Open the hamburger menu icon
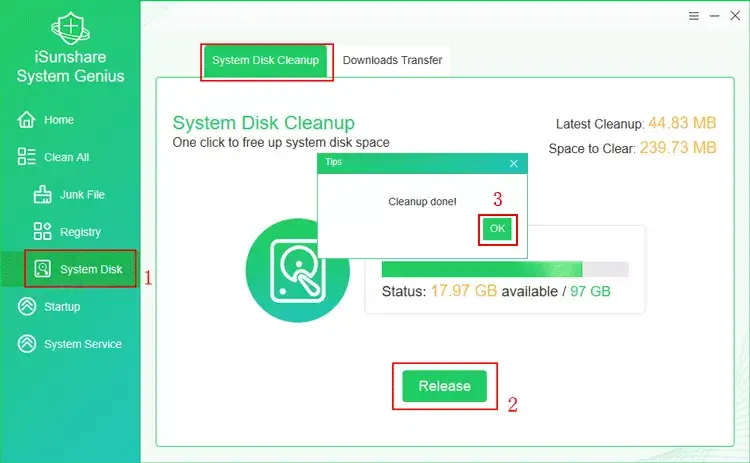Image resolution: width=750 pixels, height=463 pixels. pyautogui.click(x=694, y=16)
